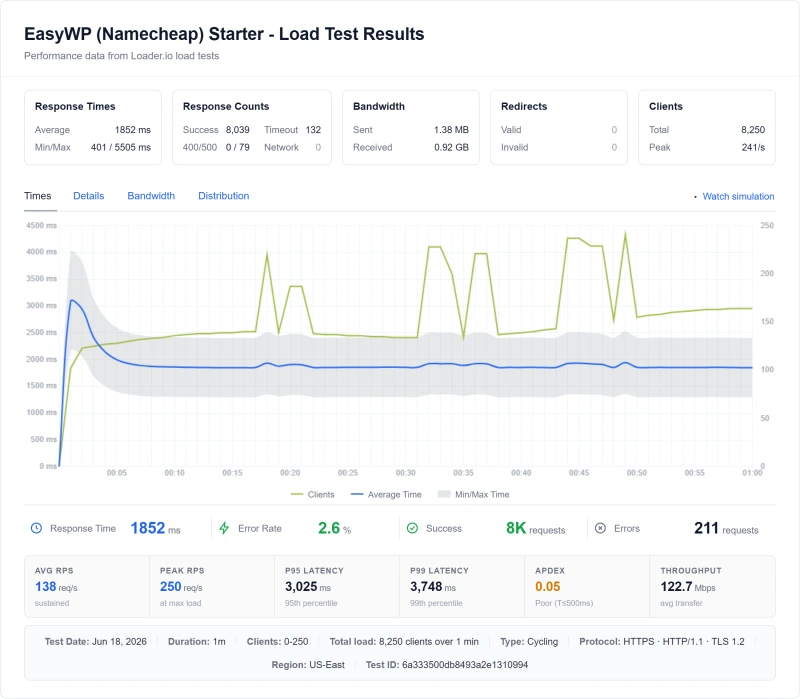The height and width of the screenshot is (699, 800).
Task: Click the Response Times card heading
Action: [75, 106]
